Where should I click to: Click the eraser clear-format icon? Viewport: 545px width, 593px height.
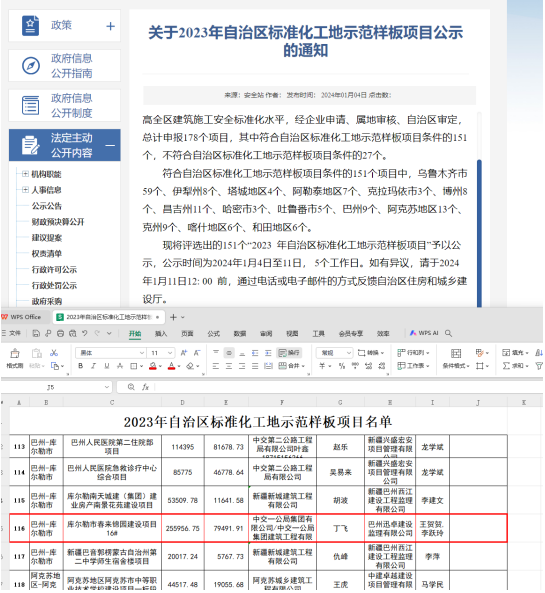coord(190,366)
